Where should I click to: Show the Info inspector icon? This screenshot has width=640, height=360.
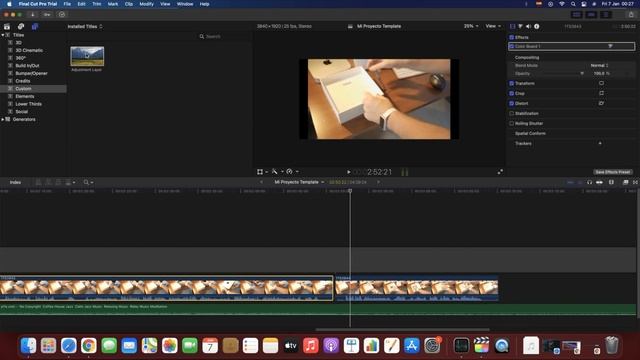(537, 26)
